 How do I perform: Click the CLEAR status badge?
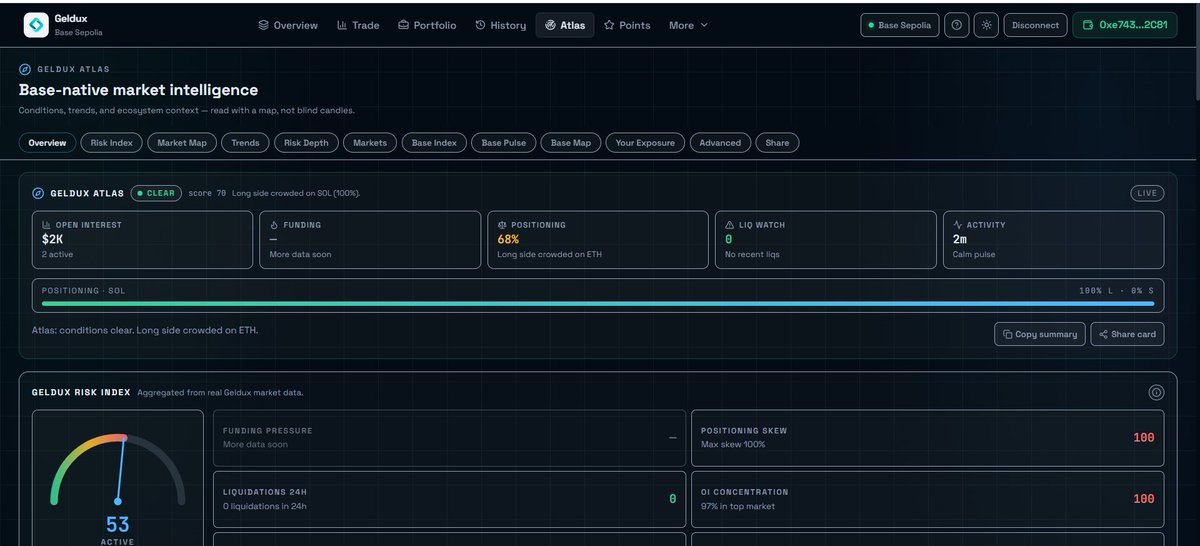156,193
